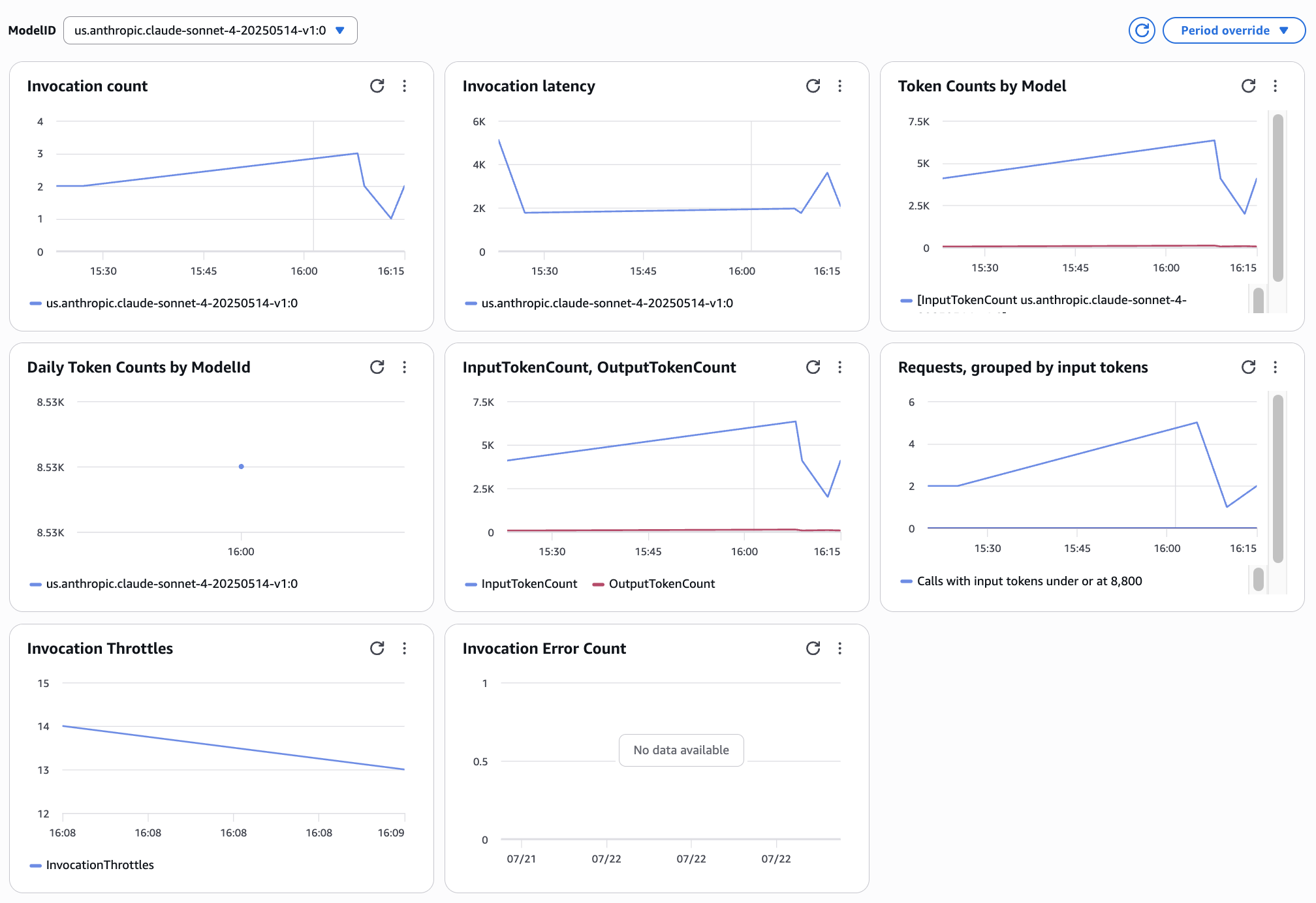Click the dashboard-wide refresh button
Viewport: 1316px width, 903px height.
click(1142, 31)
